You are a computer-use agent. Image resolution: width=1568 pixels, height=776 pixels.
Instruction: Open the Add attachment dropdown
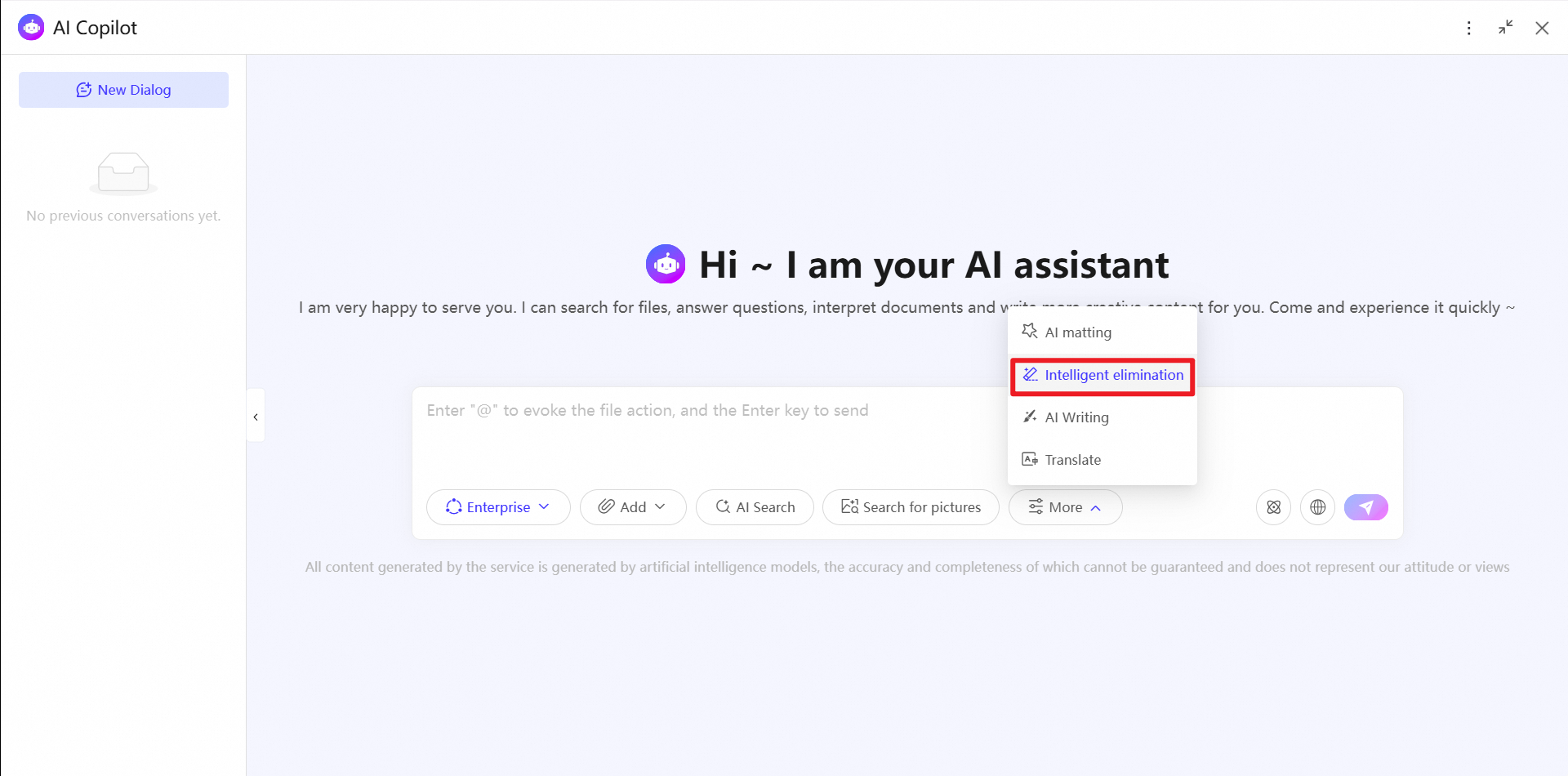click(633, 507)
